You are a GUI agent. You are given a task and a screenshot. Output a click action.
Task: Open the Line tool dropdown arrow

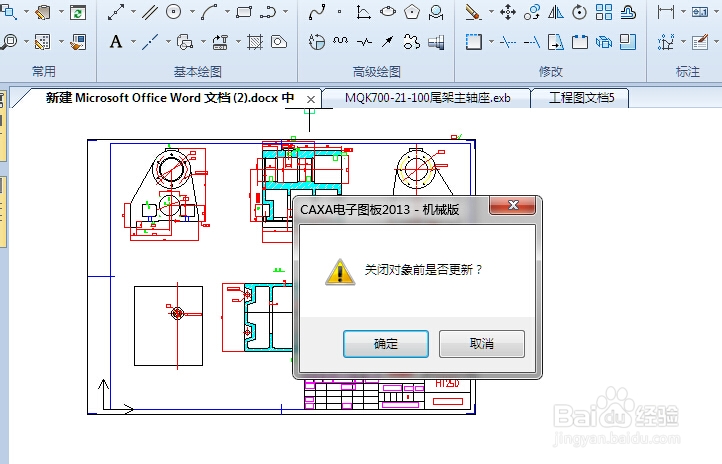[133, 12]
